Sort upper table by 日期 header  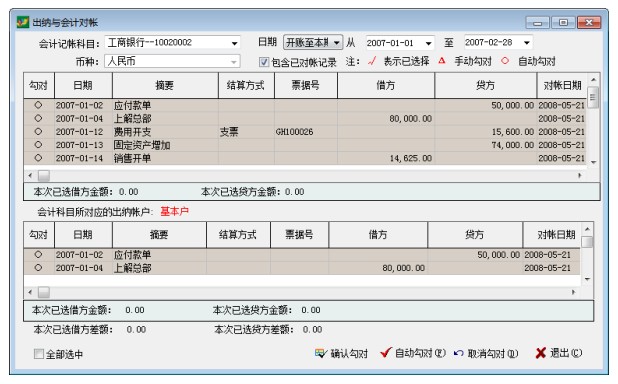click(83, 85)
